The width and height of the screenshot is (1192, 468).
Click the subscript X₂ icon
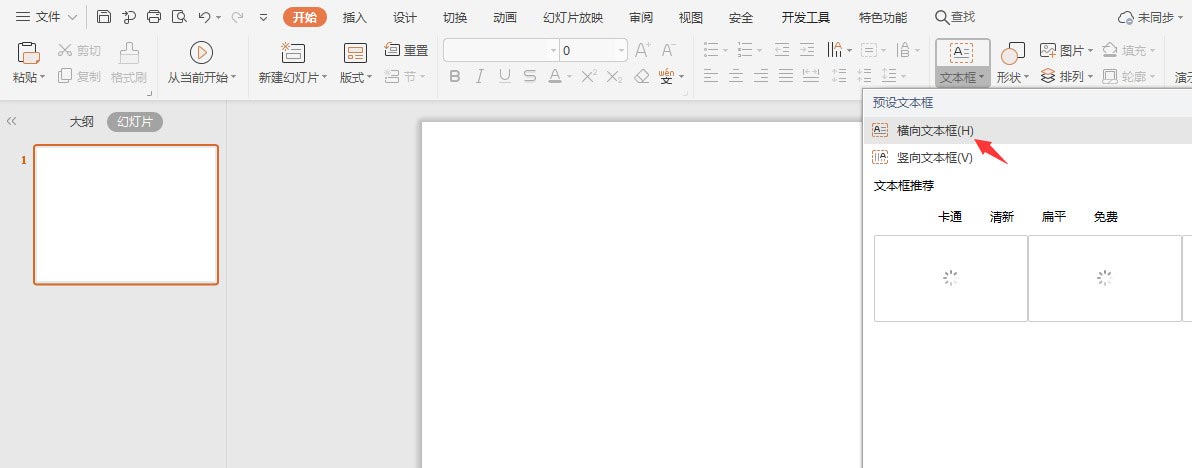pos(614,76)
